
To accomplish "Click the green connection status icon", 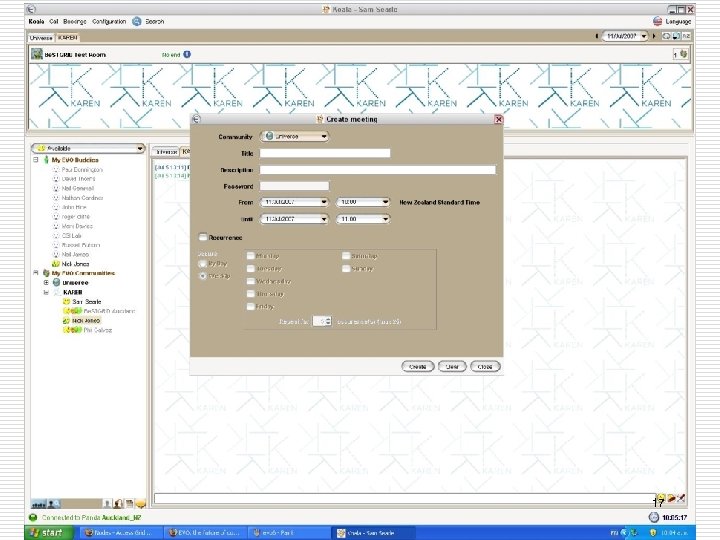I will click(33, 518).
